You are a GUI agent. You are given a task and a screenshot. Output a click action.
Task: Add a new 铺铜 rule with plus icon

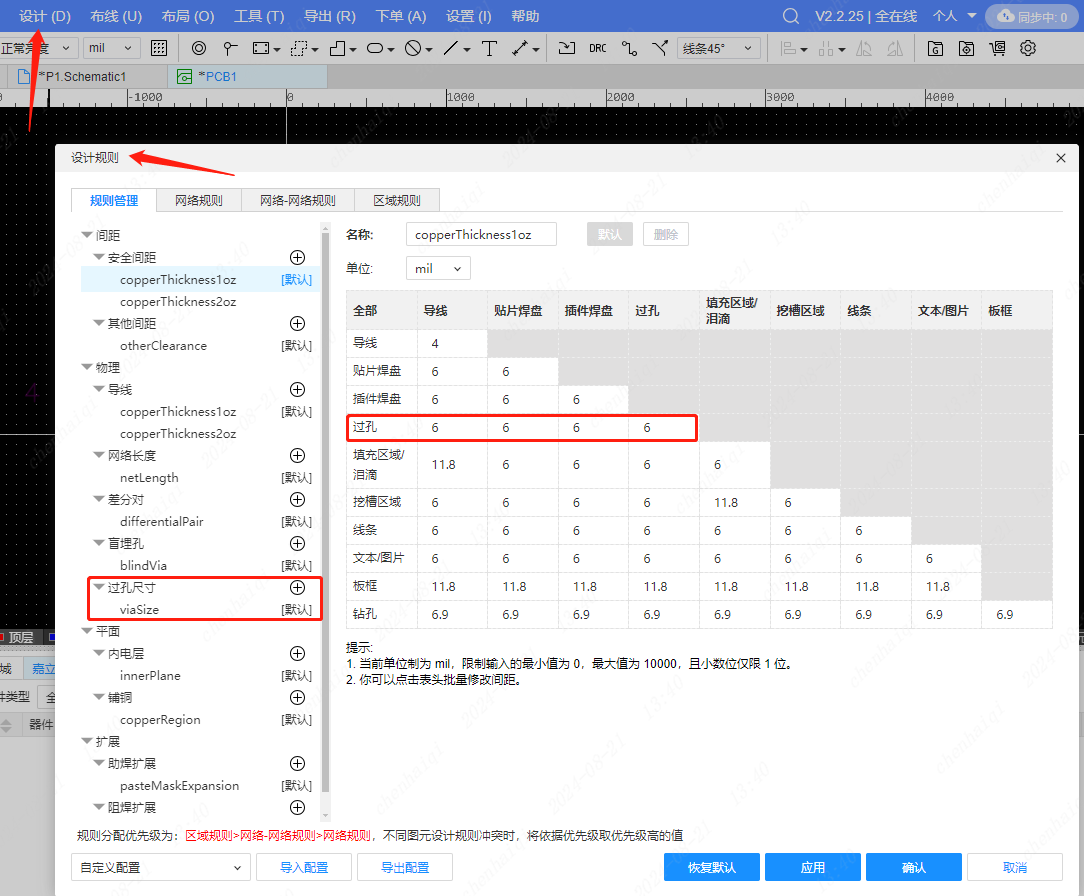click(297, 698)
